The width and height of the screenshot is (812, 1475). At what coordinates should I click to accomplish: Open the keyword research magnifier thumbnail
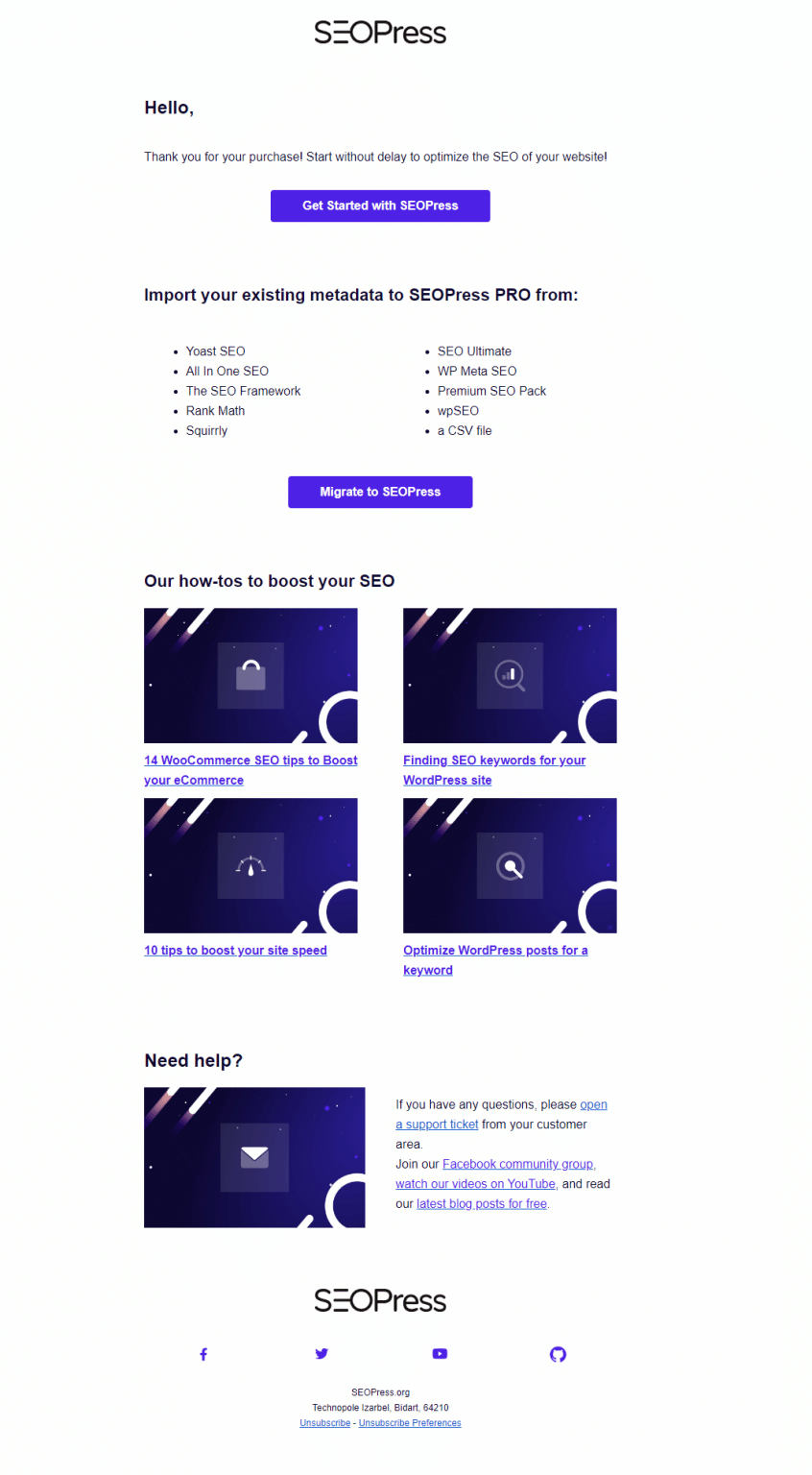pyautogui.click(x=510, y=675)
